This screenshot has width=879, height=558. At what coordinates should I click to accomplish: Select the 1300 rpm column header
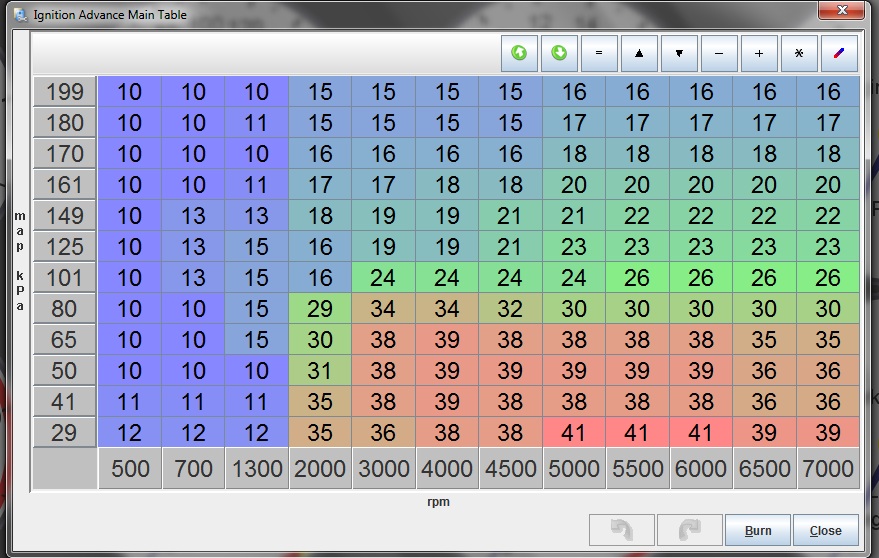(257, 468)
